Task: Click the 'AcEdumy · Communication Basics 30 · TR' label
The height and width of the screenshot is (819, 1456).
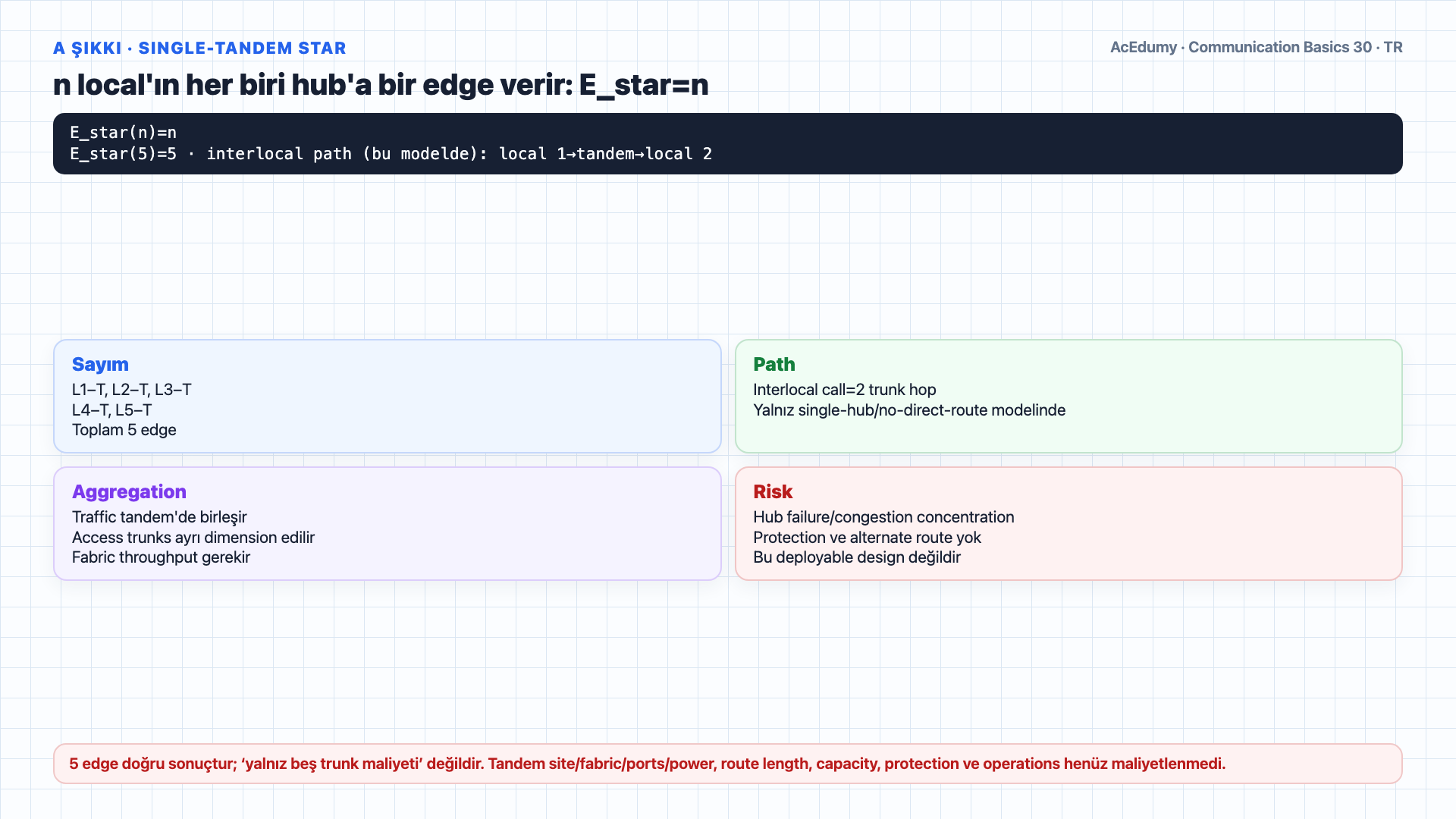Action: (x=1256, y=47)
